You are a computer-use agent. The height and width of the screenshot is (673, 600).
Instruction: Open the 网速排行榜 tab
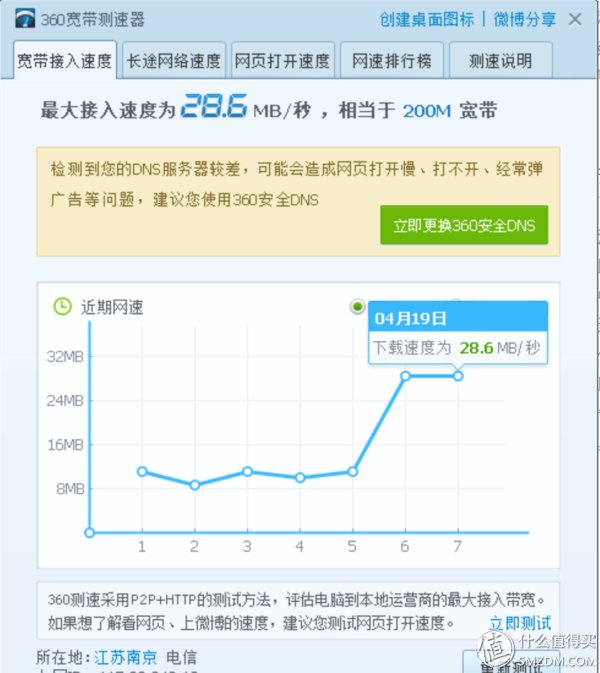click(x=392, y=61)
